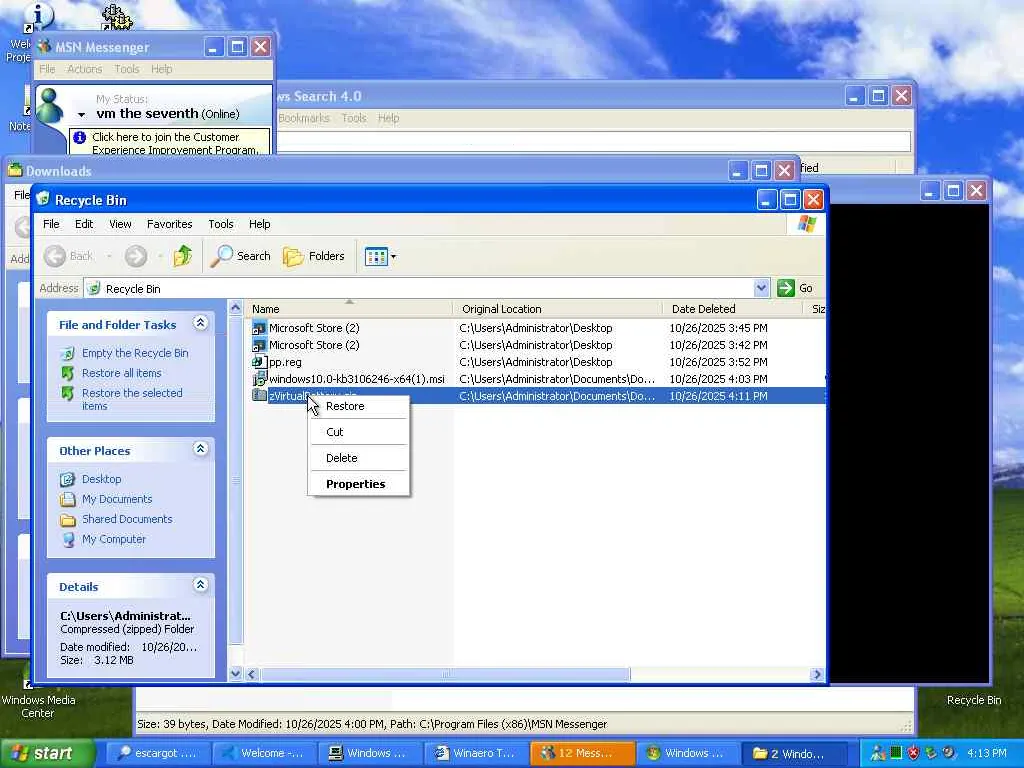Open the View menu in Recycle Bin
The image size is (1024, 768).
pyautogui.click(x=120, y=224)
